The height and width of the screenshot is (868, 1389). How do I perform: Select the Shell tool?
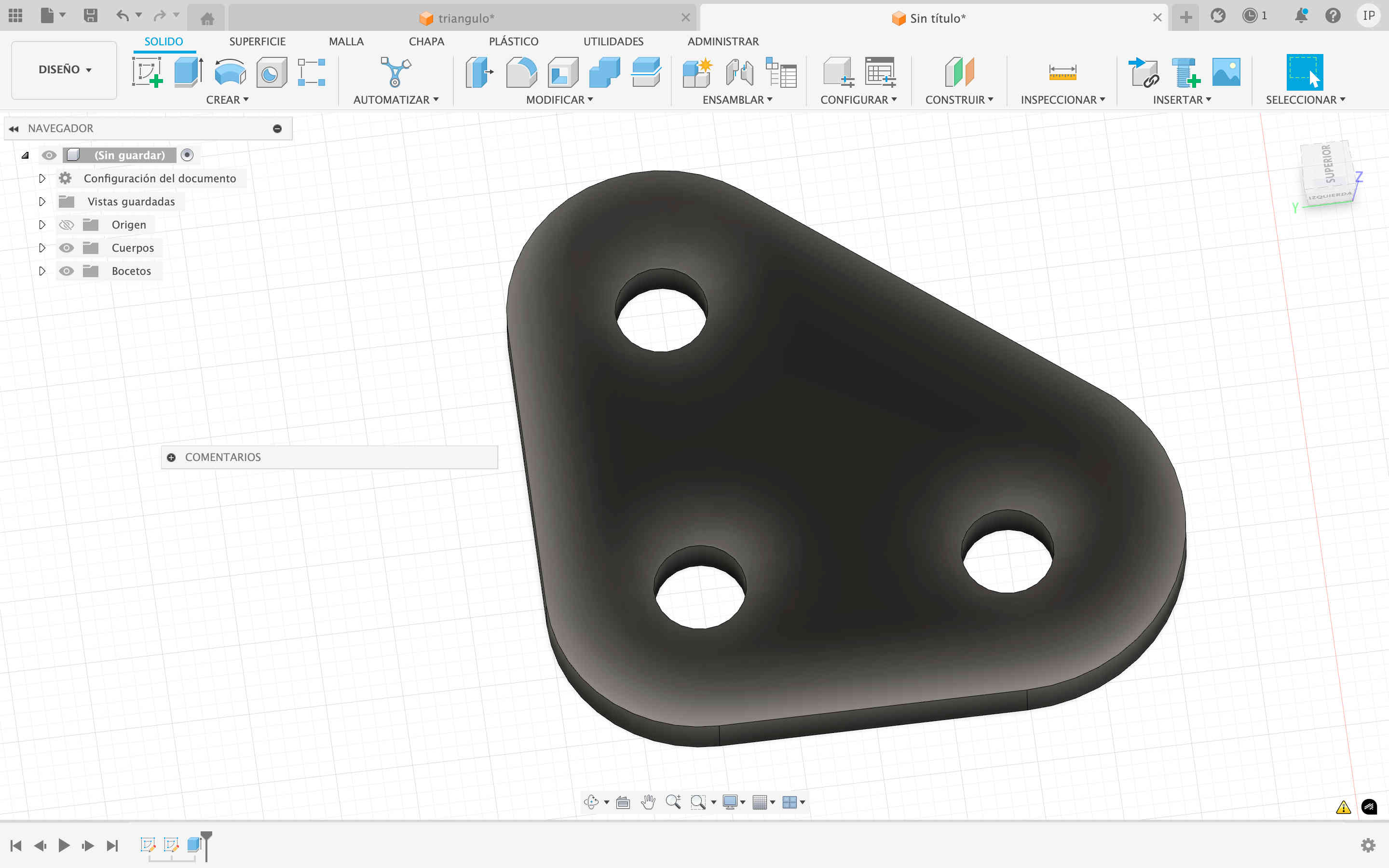(x=563, y=72)
